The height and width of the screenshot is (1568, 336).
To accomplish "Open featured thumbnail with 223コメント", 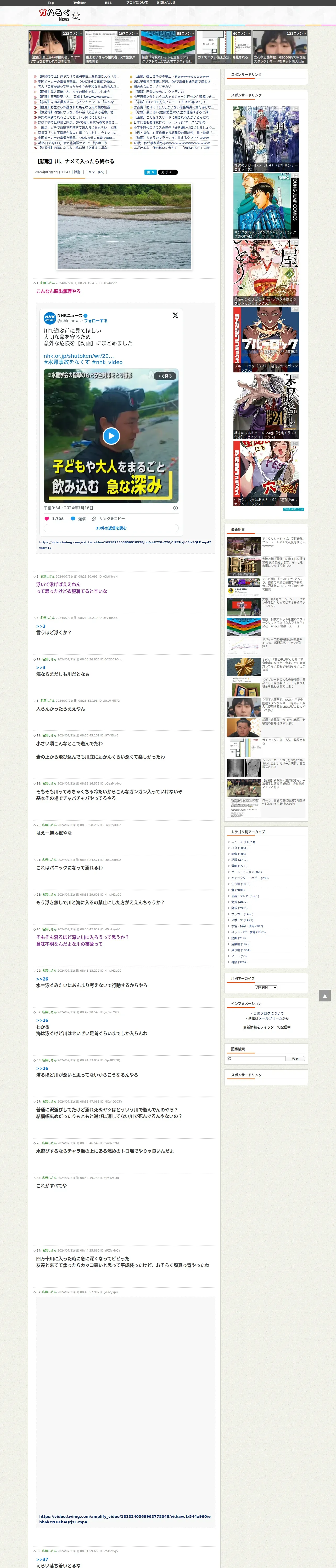I will click(56, 48).
